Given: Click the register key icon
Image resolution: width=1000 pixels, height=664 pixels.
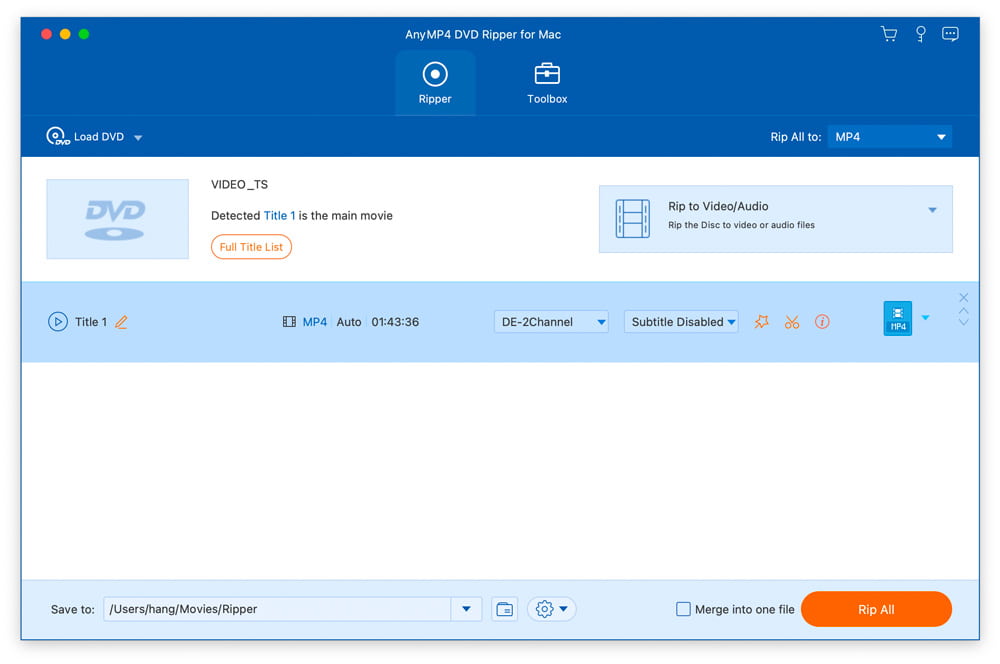Looking at the screenshot, I should coord(920,34).
